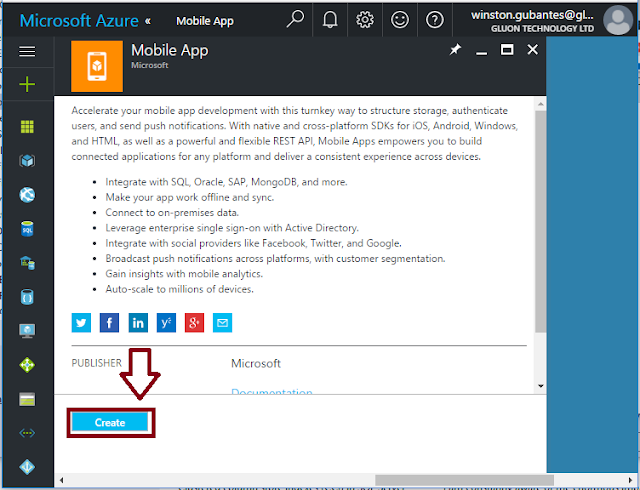The width and height of the screenshot is (640, 490).
Task: Click 'Auto-scale to millions of devices.' bullet
Action: point(180,289)
